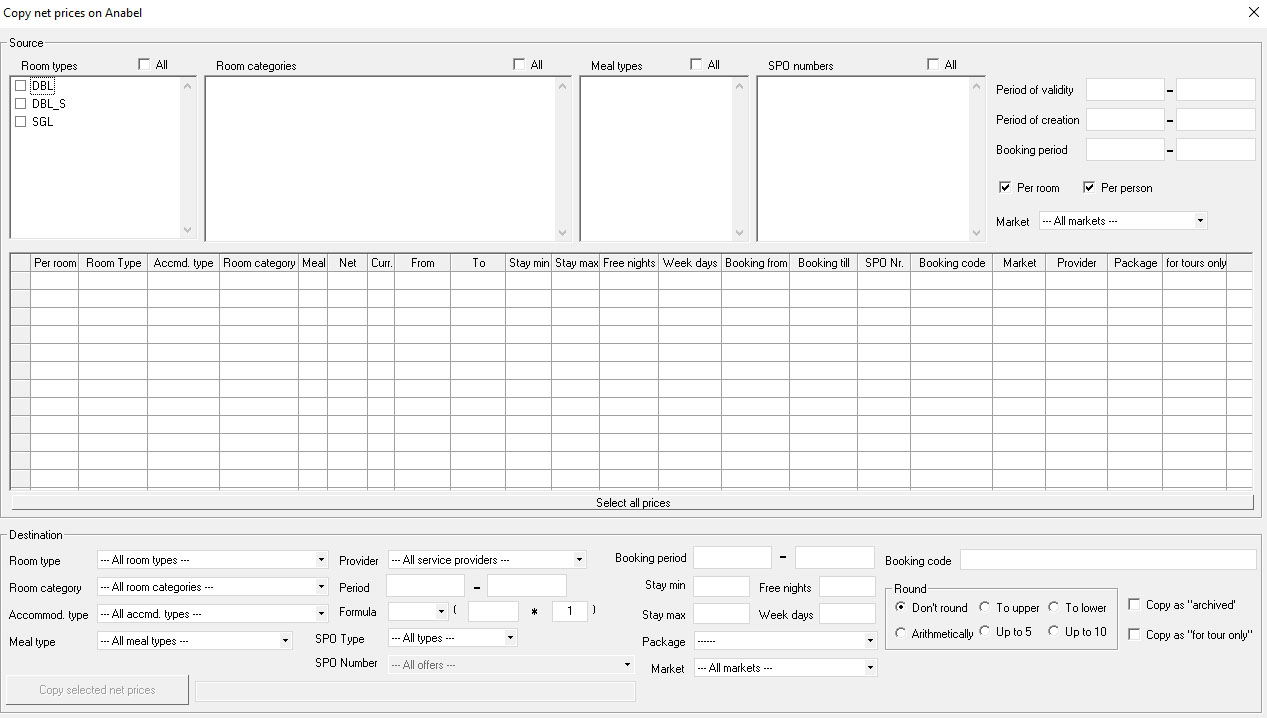The image size is (1267, 718).
Task: Click the Free nights input field
Action: [847, 586]
